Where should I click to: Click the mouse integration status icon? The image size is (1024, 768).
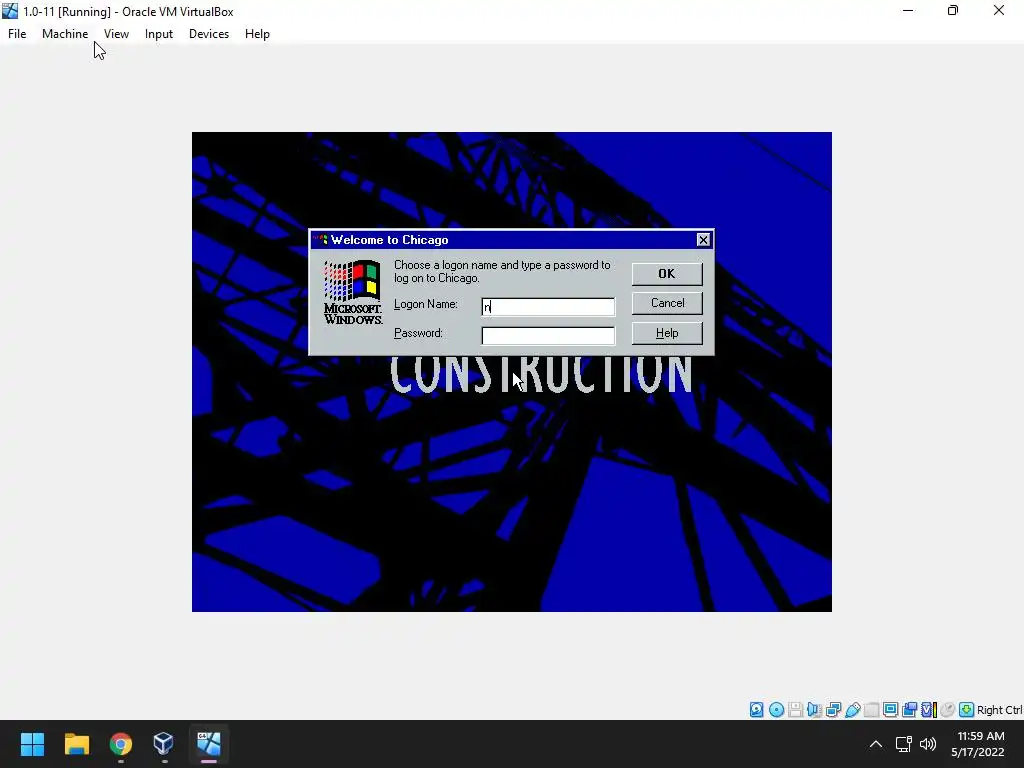click(948, 710)
